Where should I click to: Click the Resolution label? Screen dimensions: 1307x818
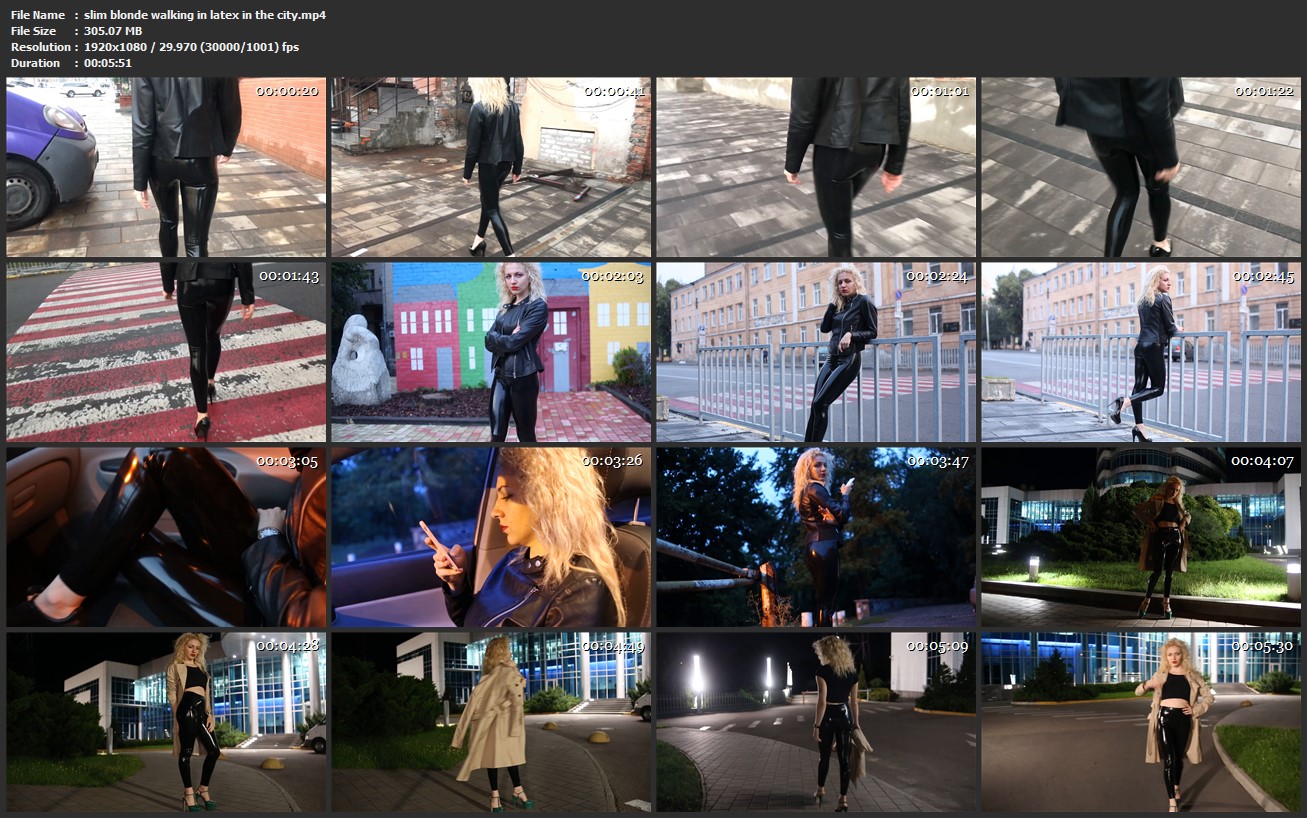tap(41, 47)
